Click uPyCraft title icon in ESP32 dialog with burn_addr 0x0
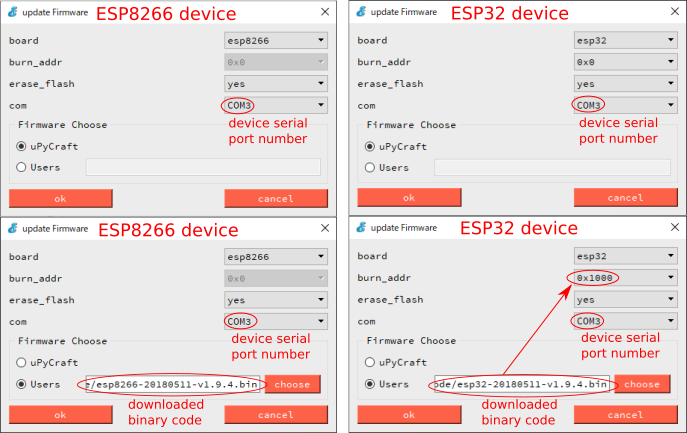 point(361,11)
